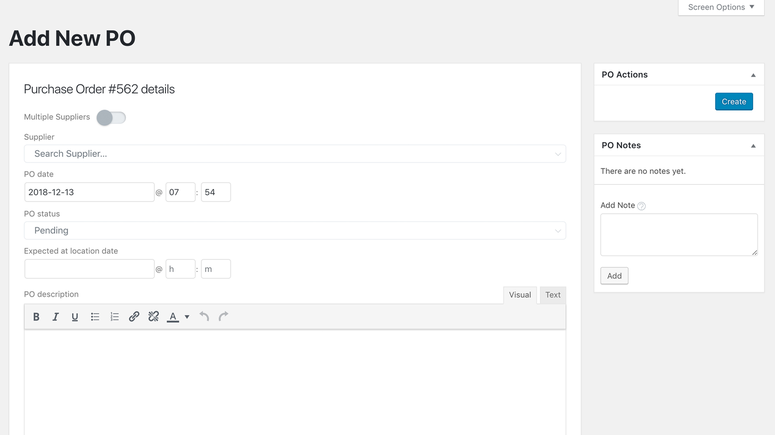The width and height of the screenshot is (775, 435).
Task: Expand the Screen Options panel
Action: click(x=721, y=7)
